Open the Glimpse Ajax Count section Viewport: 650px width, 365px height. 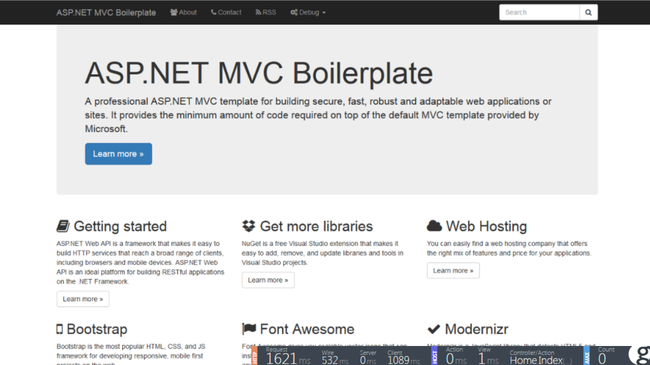(606, 356)
